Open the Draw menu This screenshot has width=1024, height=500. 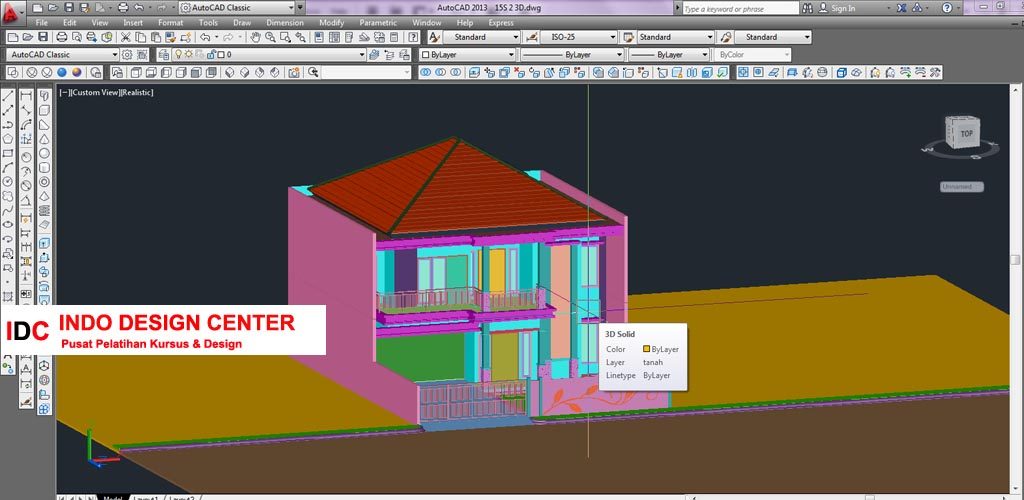point(242,23)
